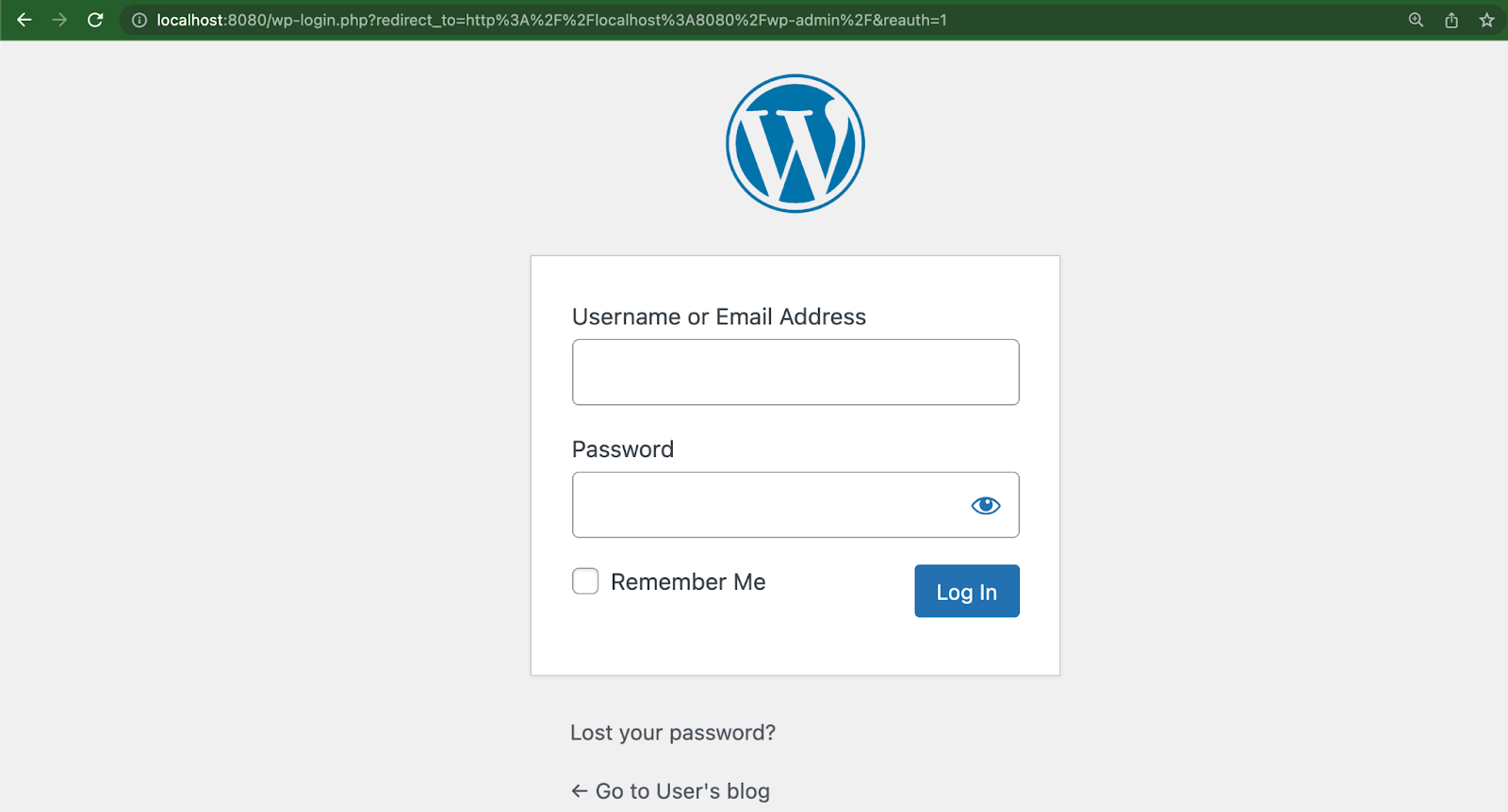
Task: Open the Lost your password link
Action: pos(672,732)
